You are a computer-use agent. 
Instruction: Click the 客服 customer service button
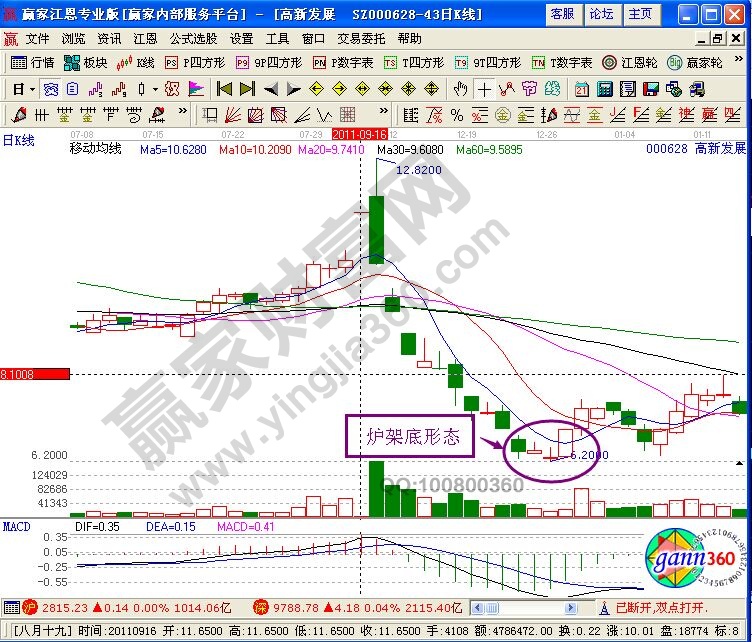tap(563, 14)
